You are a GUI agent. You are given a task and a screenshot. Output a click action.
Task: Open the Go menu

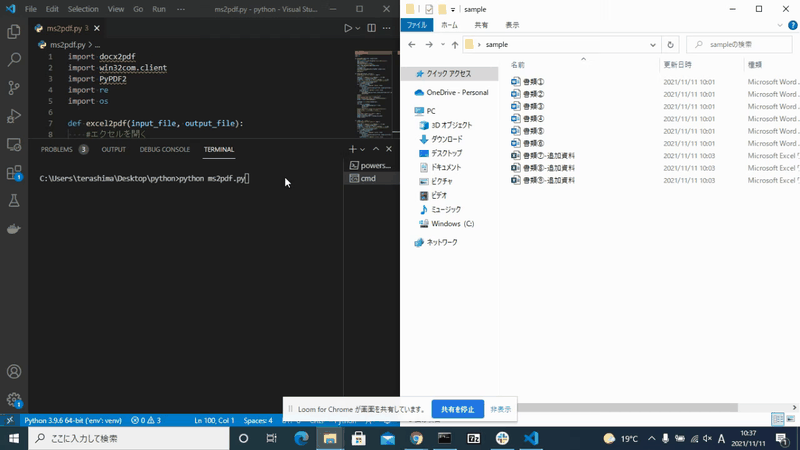point(138,9)
